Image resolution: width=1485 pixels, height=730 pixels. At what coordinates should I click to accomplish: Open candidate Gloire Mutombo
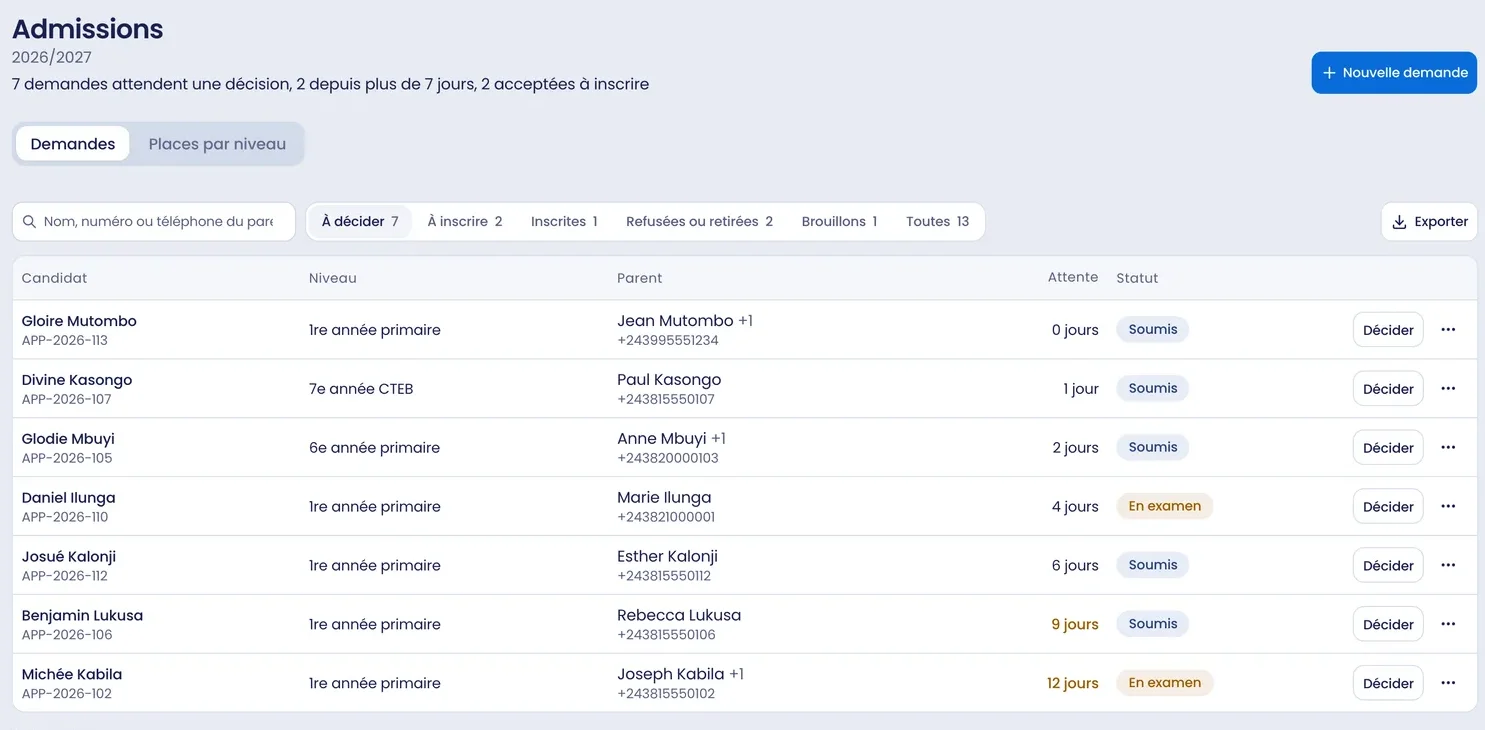[79, 321]
